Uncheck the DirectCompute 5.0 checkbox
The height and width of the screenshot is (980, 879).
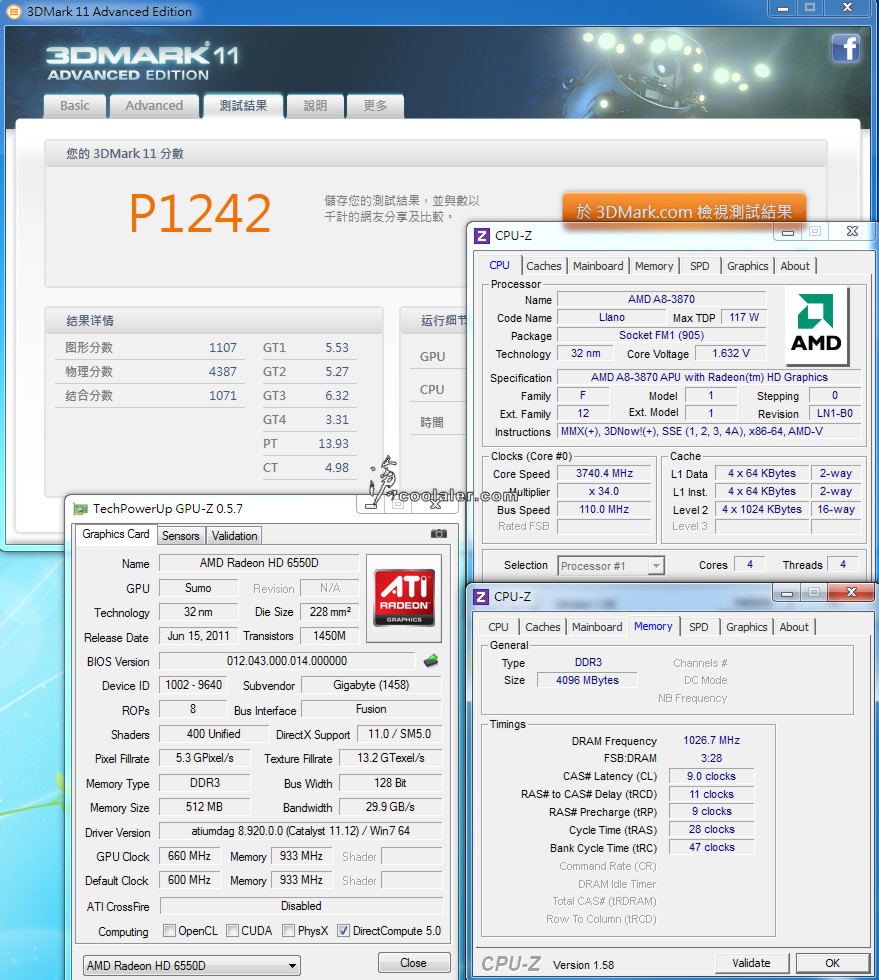click(343, 931)
